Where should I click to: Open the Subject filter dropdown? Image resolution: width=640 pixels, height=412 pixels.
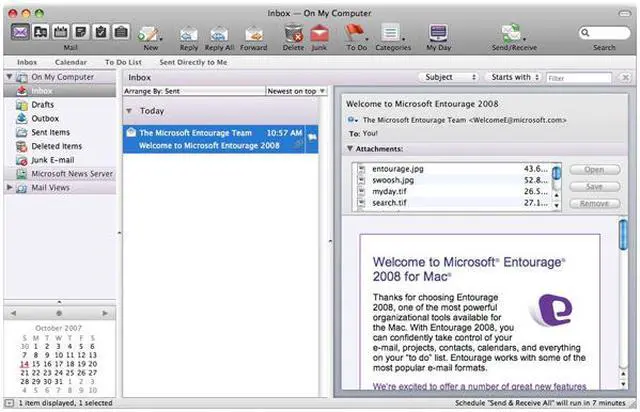(x=448, y=77)
